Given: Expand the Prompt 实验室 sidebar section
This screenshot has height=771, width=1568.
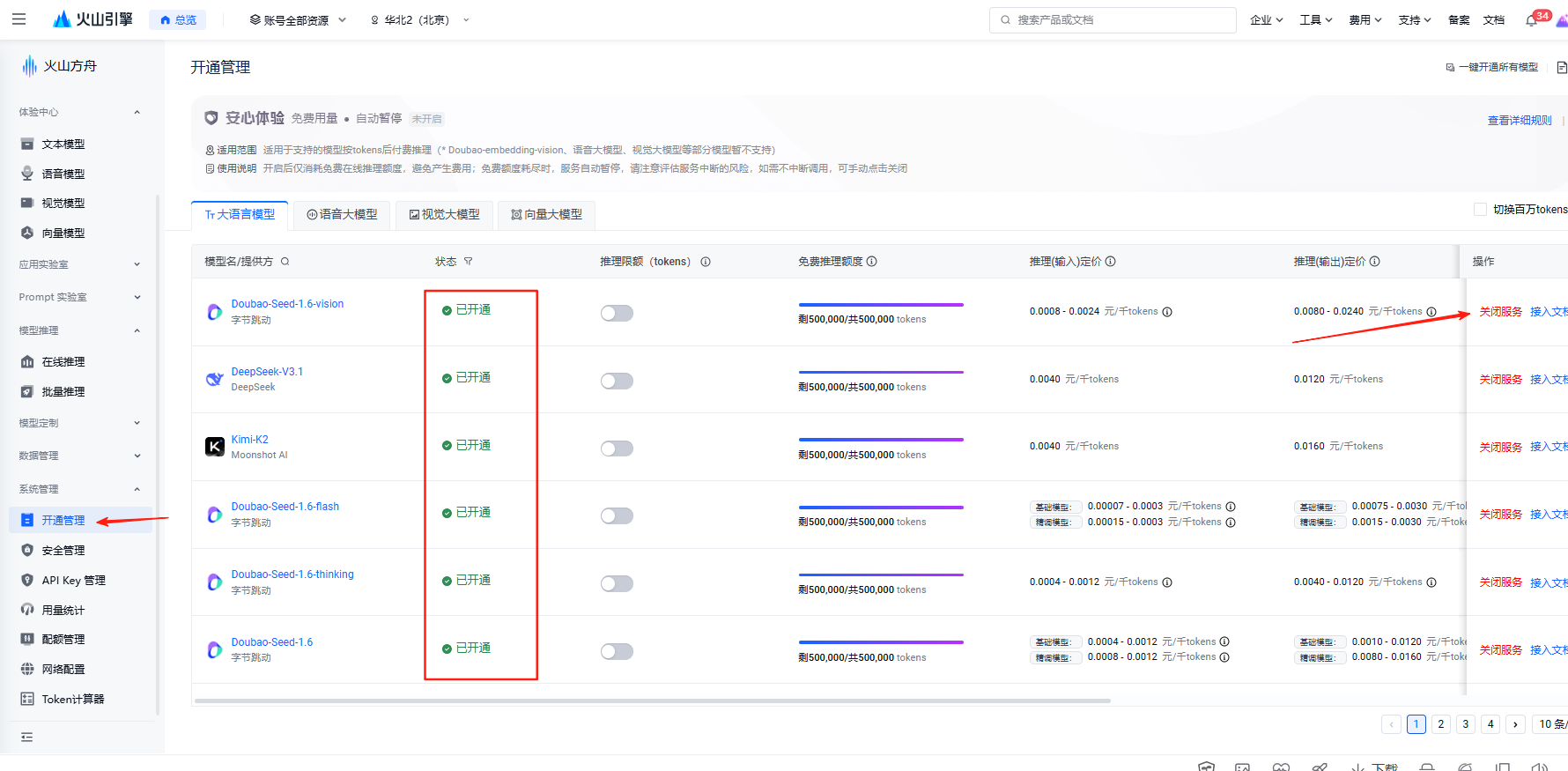Looking at the screenshot, I should pos(80,297).
